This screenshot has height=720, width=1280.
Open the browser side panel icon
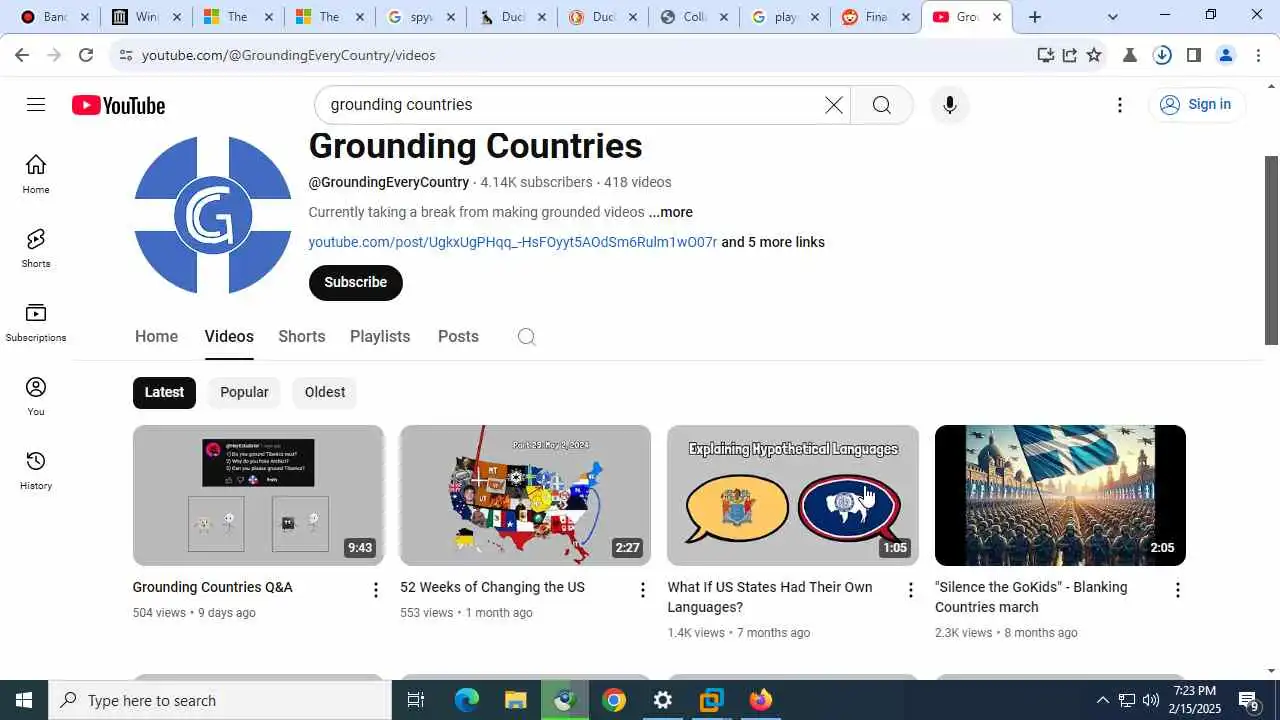1193,55
